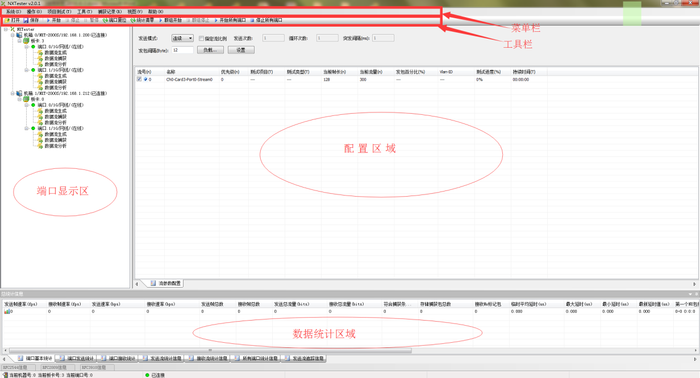This screenshot has width=700, height=378.
Task: Click green status icon of 板卡 3 port 0
Action: coord(33,46)
